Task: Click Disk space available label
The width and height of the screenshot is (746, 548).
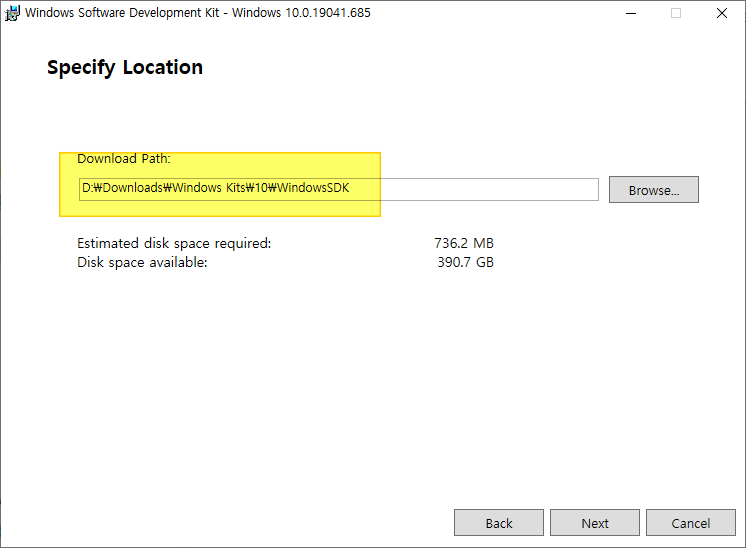Action: pyautogui.click(x=142, y=262)
